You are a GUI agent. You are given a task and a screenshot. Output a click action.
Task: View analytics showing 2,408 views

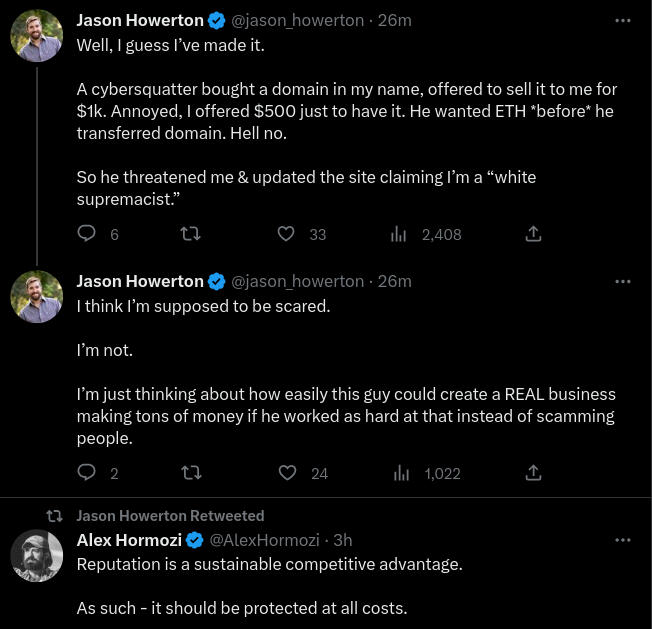pos(398,234)
